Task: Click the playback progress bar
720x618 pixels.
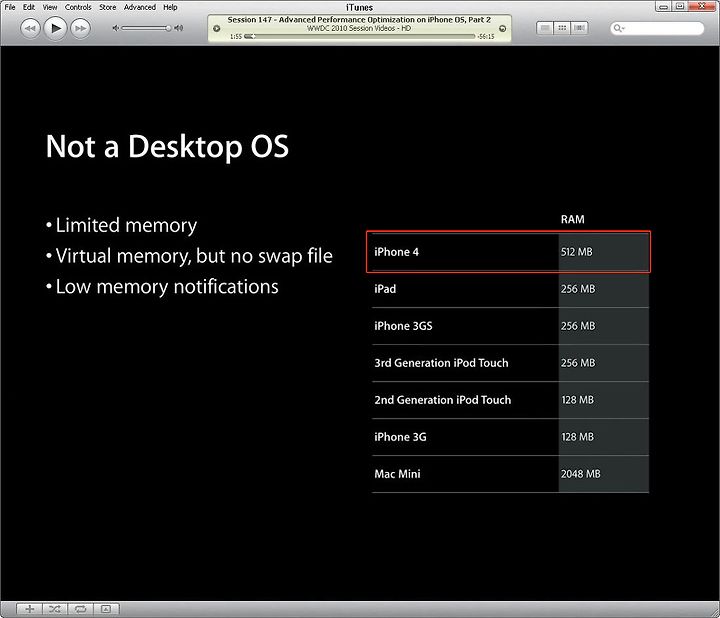Action: click(x=360, y=36)
